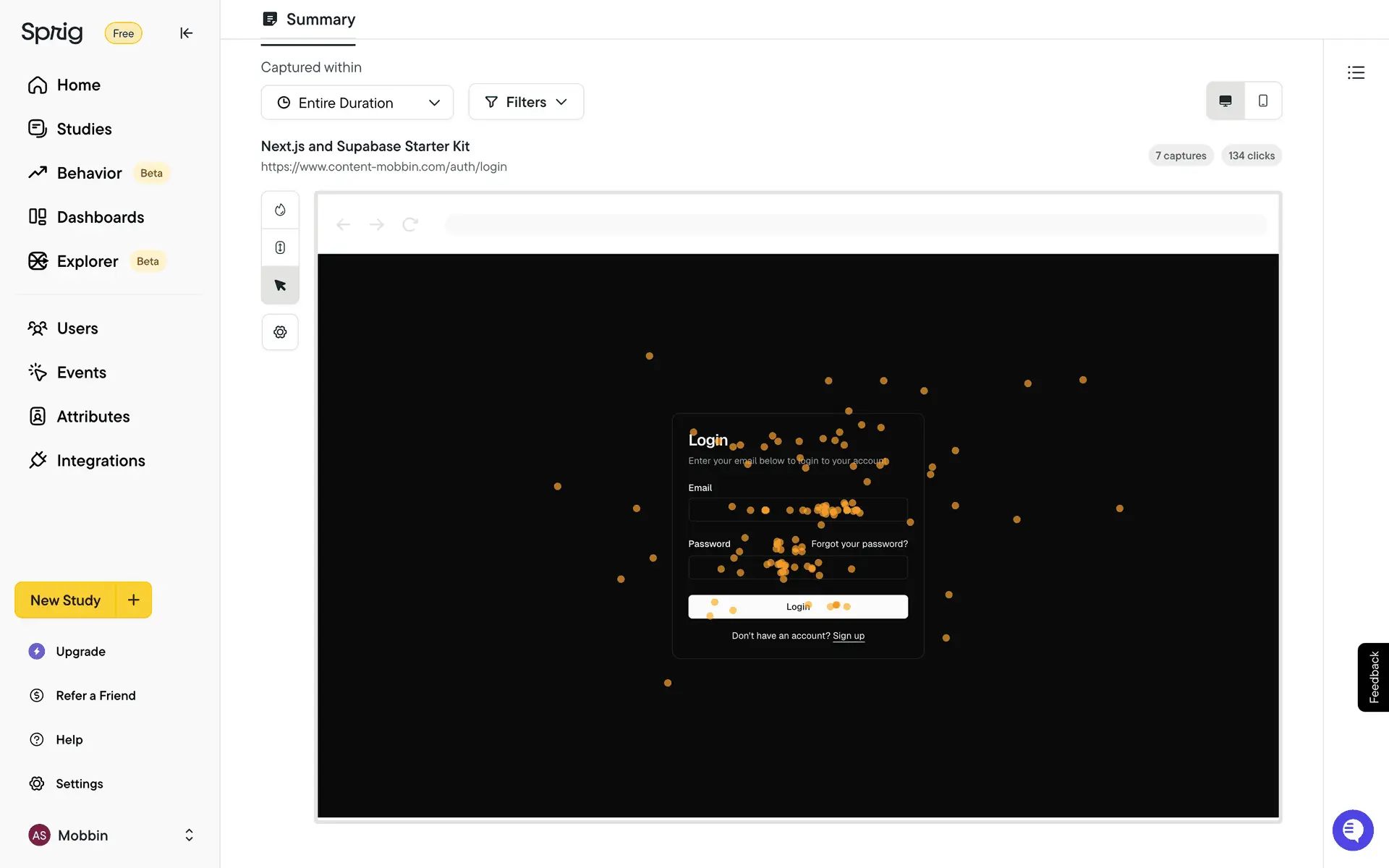This screenshot has height=868, width=1389.
Task: Click the Upgrade link
Action: (80, 651)
